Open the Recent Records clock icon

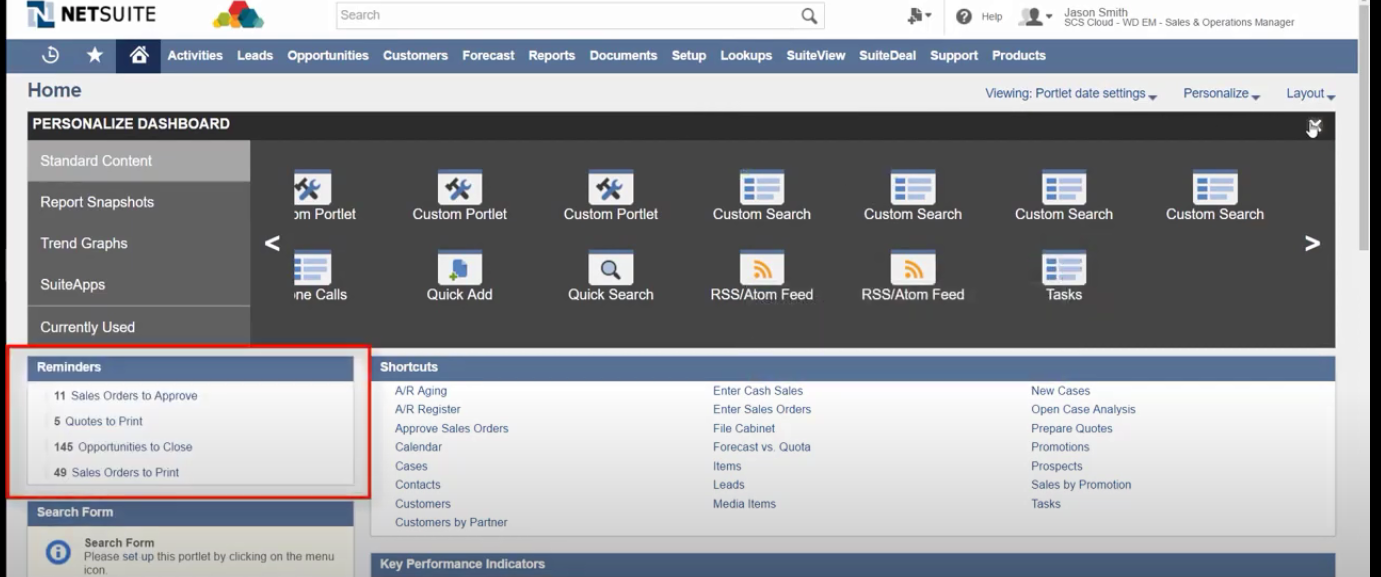tap(51, 56)
